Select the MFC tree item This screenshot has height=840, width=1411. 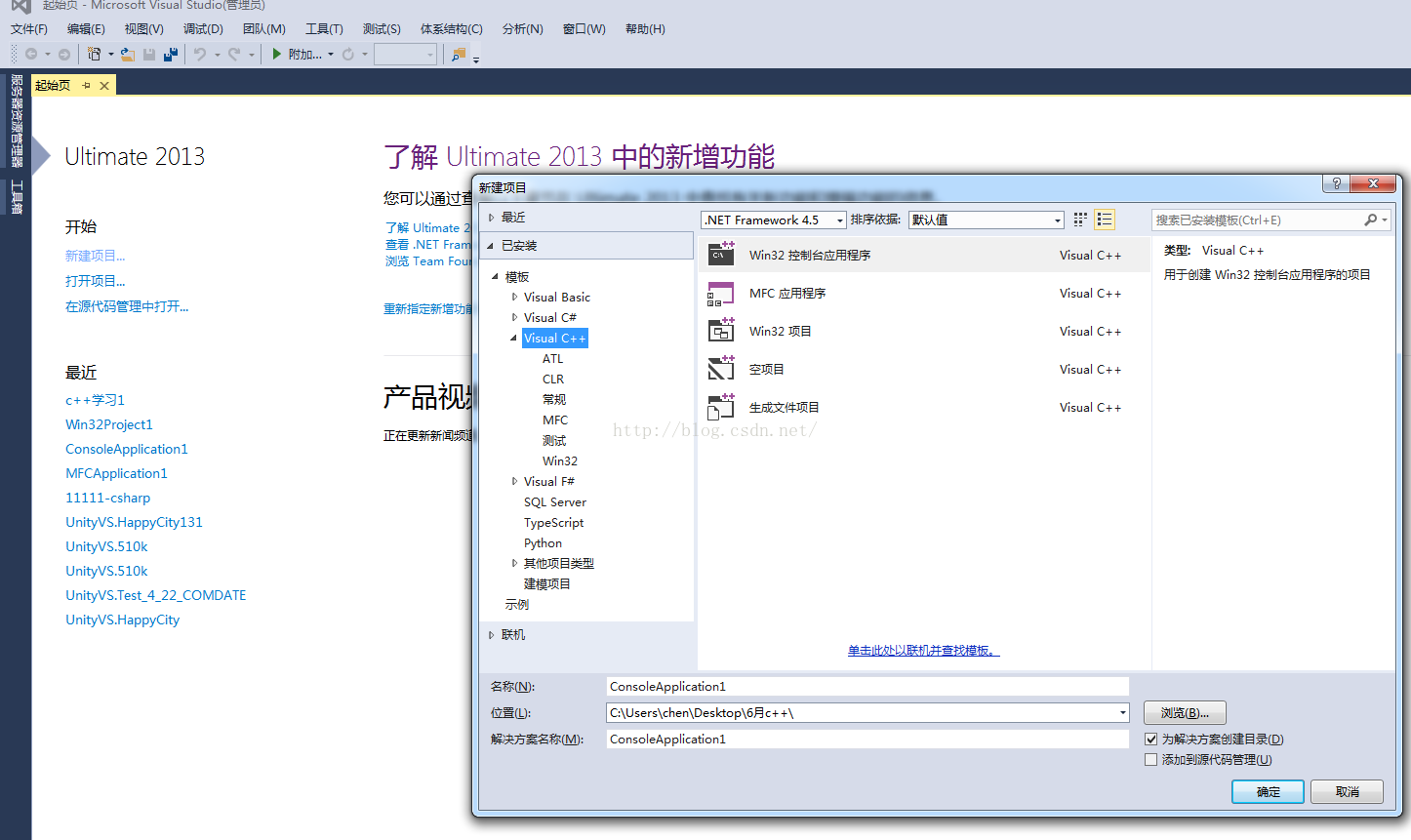pyautogui.click(x=555, y=420)
